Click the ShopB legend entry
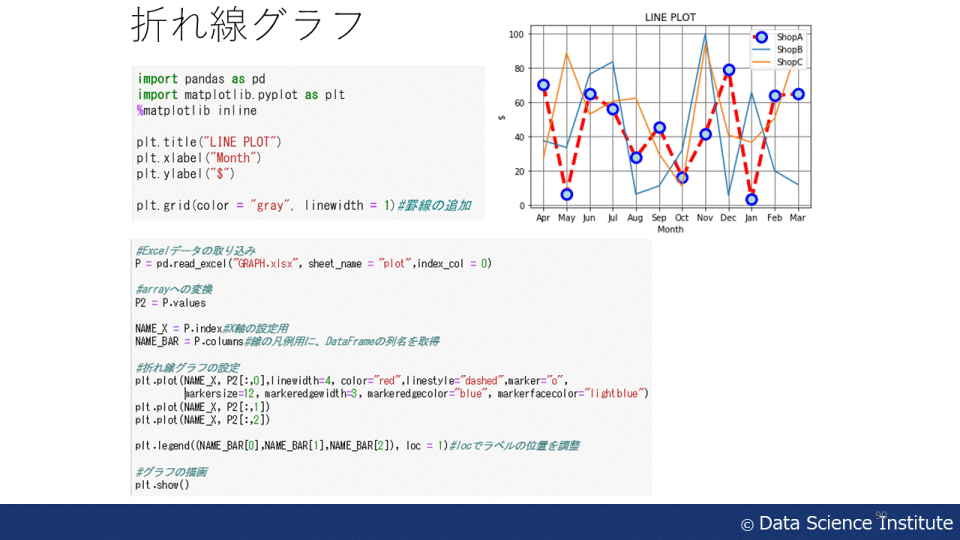Image resolution: width=960 pixels, height=540 pixels. tap(789, 49)
